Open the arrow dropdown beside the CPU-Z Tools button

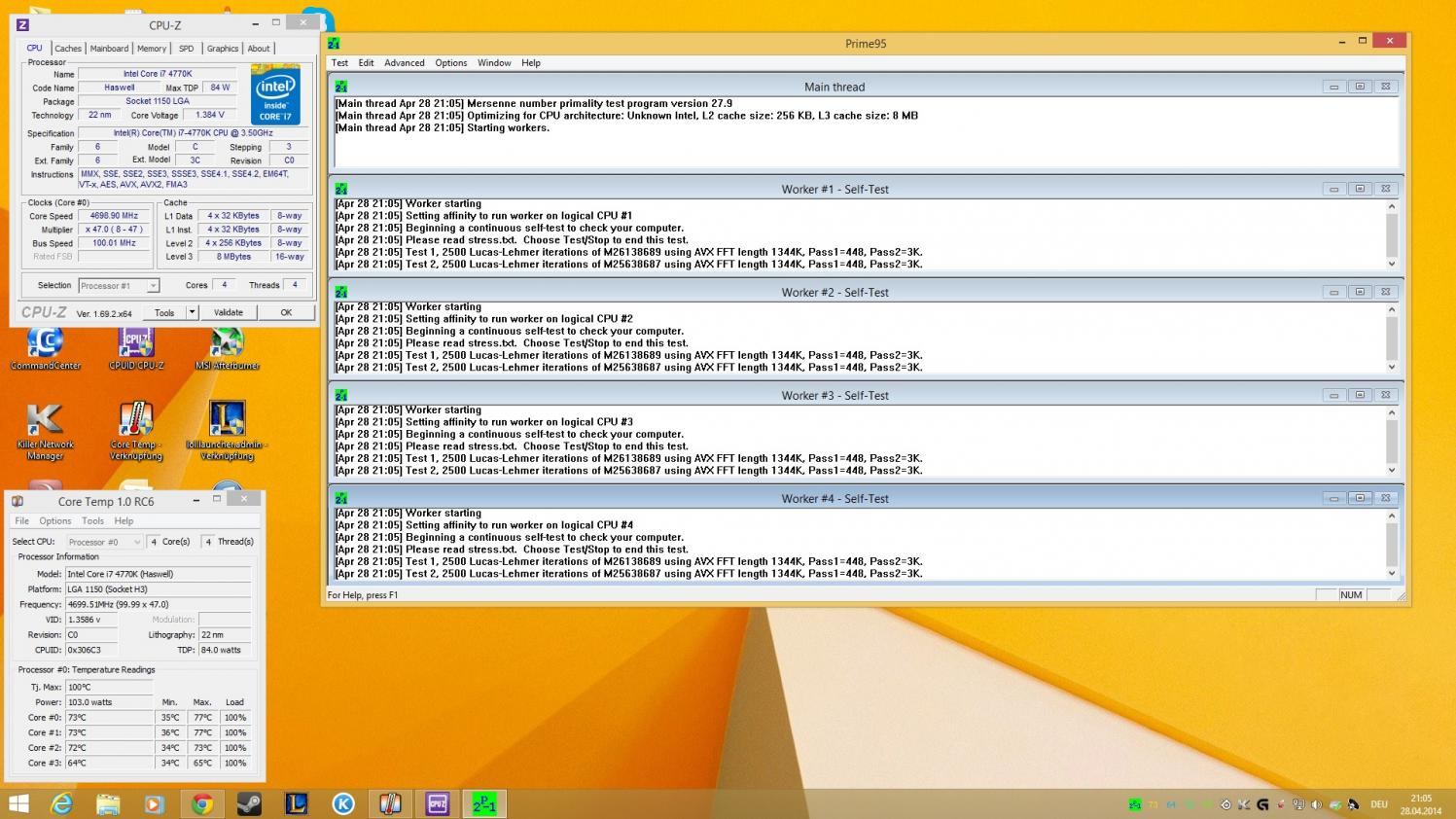coord(192,312)
